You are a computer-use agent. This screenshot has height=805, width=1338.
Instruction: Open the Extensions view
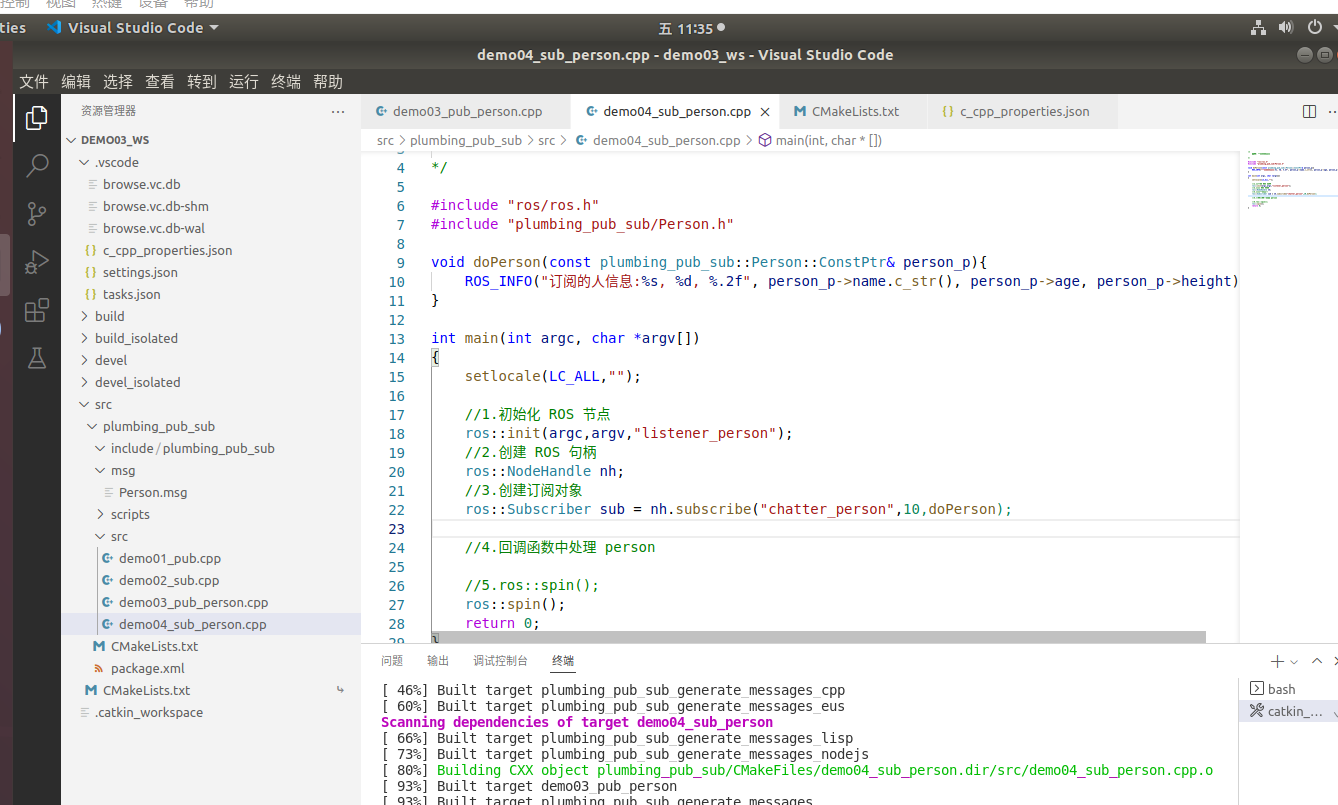point(37,311)
